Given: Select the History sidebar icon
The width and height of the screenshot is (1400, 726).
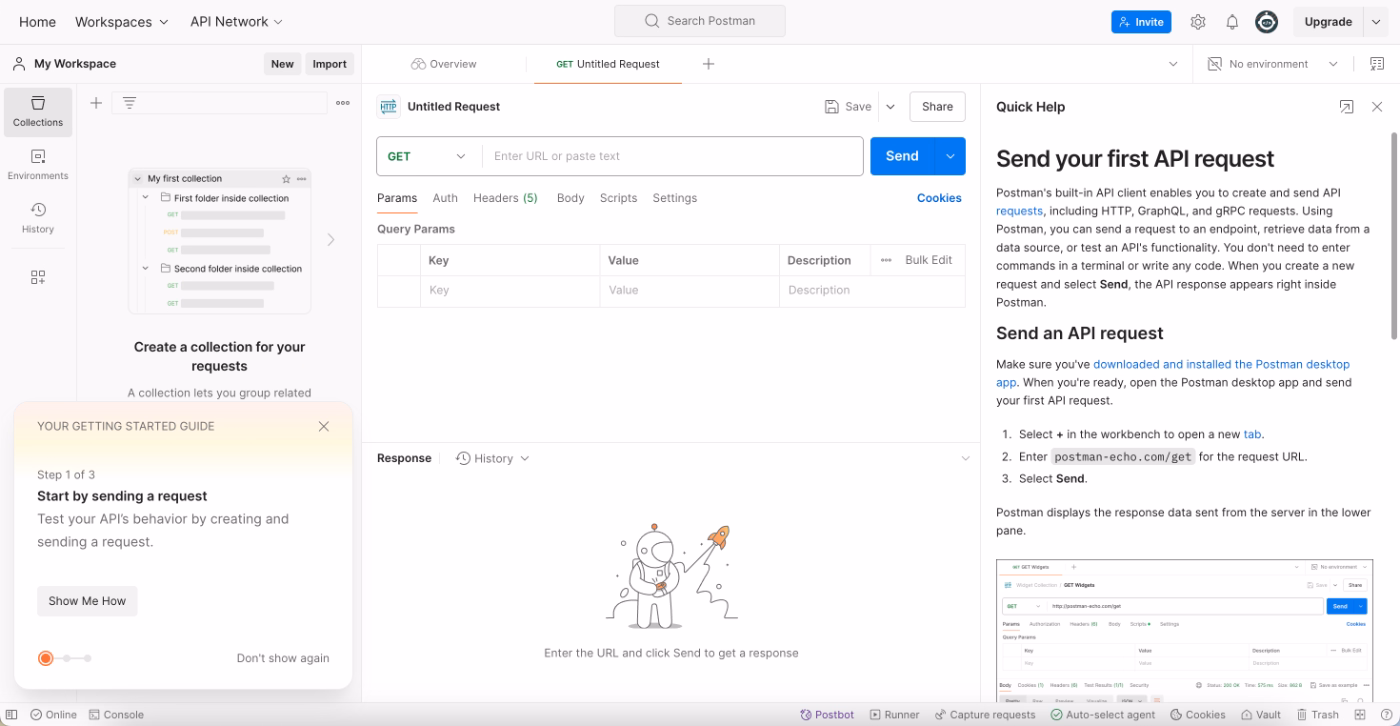Looking at the screenshot, I should click(37, 218).
